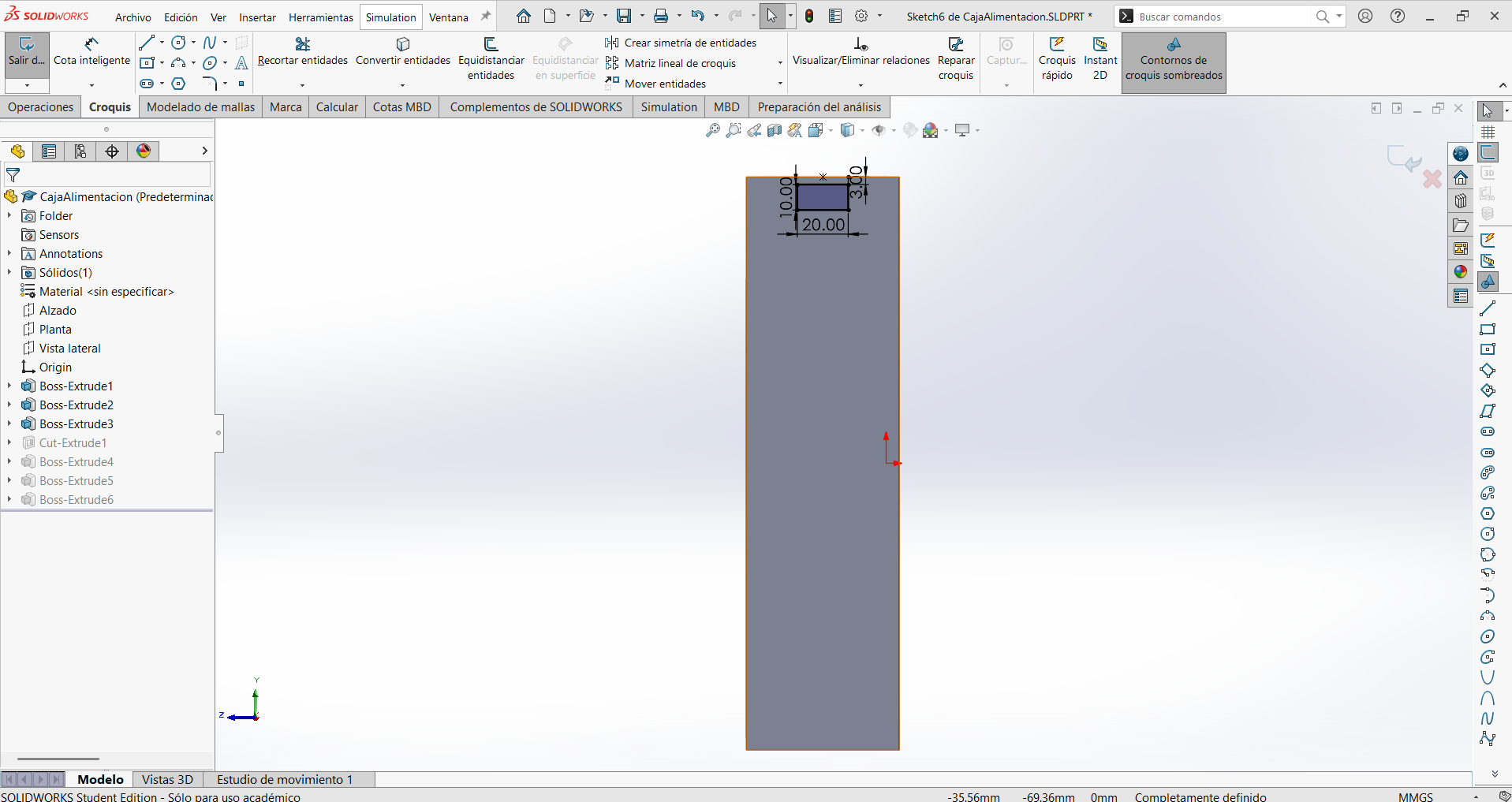Expand the Boss-Extrude3 feature
1512x802 pixels.
(9, 424)
